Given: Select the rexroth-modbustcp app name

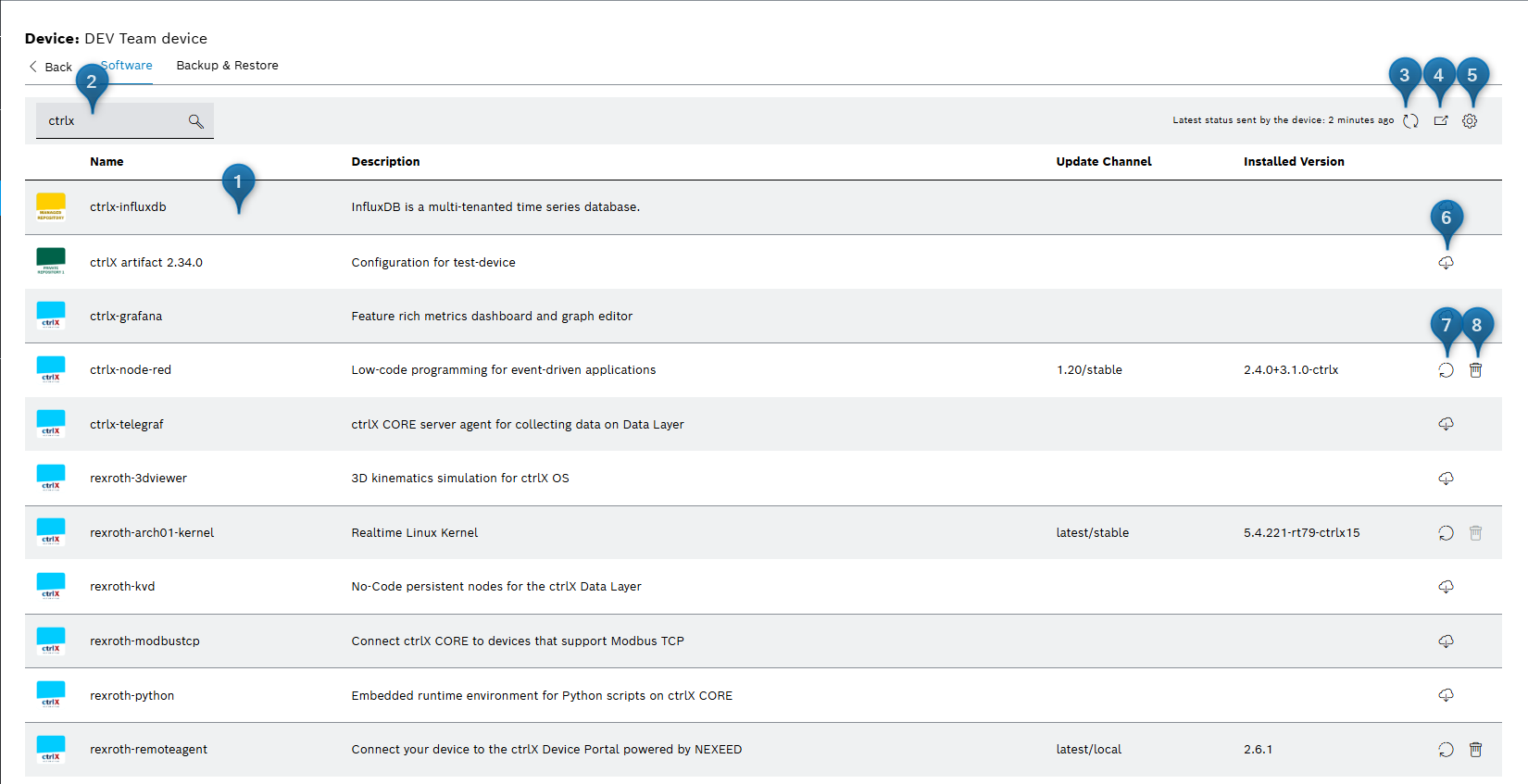Looking at the screenshot, I should tap(144, 641).
